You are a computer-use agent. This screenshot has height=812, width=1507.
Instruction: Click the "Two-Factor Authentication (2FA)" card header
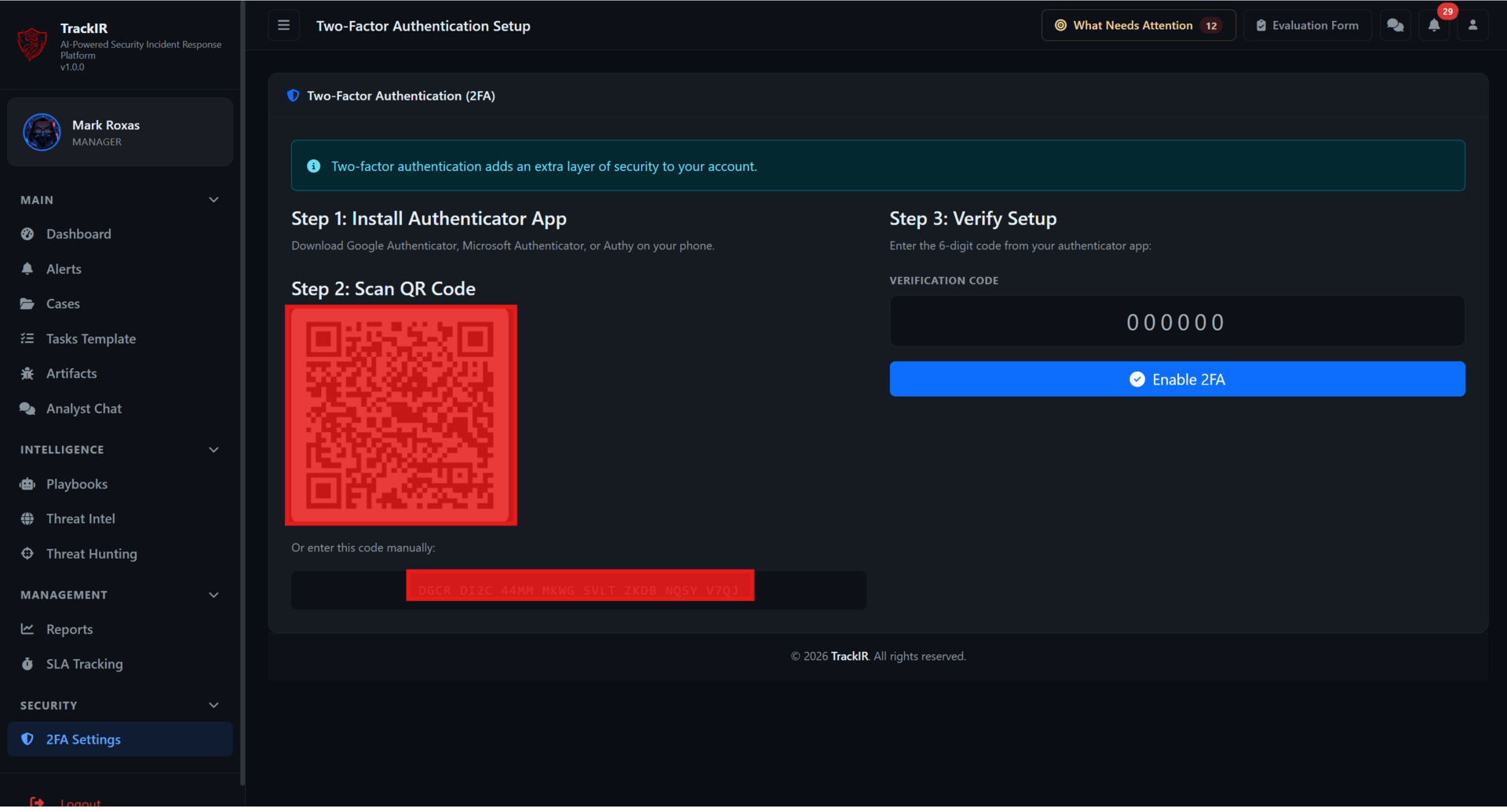[401, 96]
